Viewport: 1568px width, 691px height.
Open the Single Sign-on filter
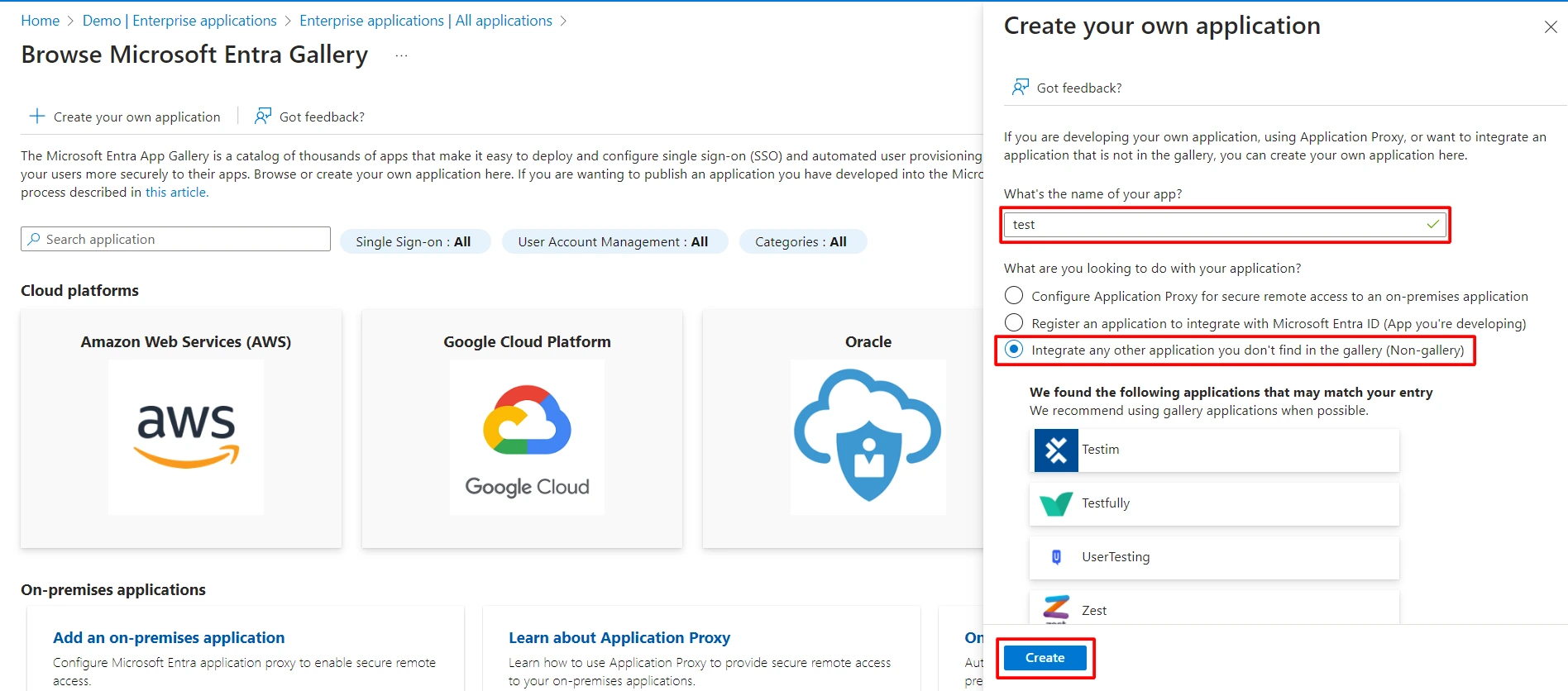click(415, 241)
